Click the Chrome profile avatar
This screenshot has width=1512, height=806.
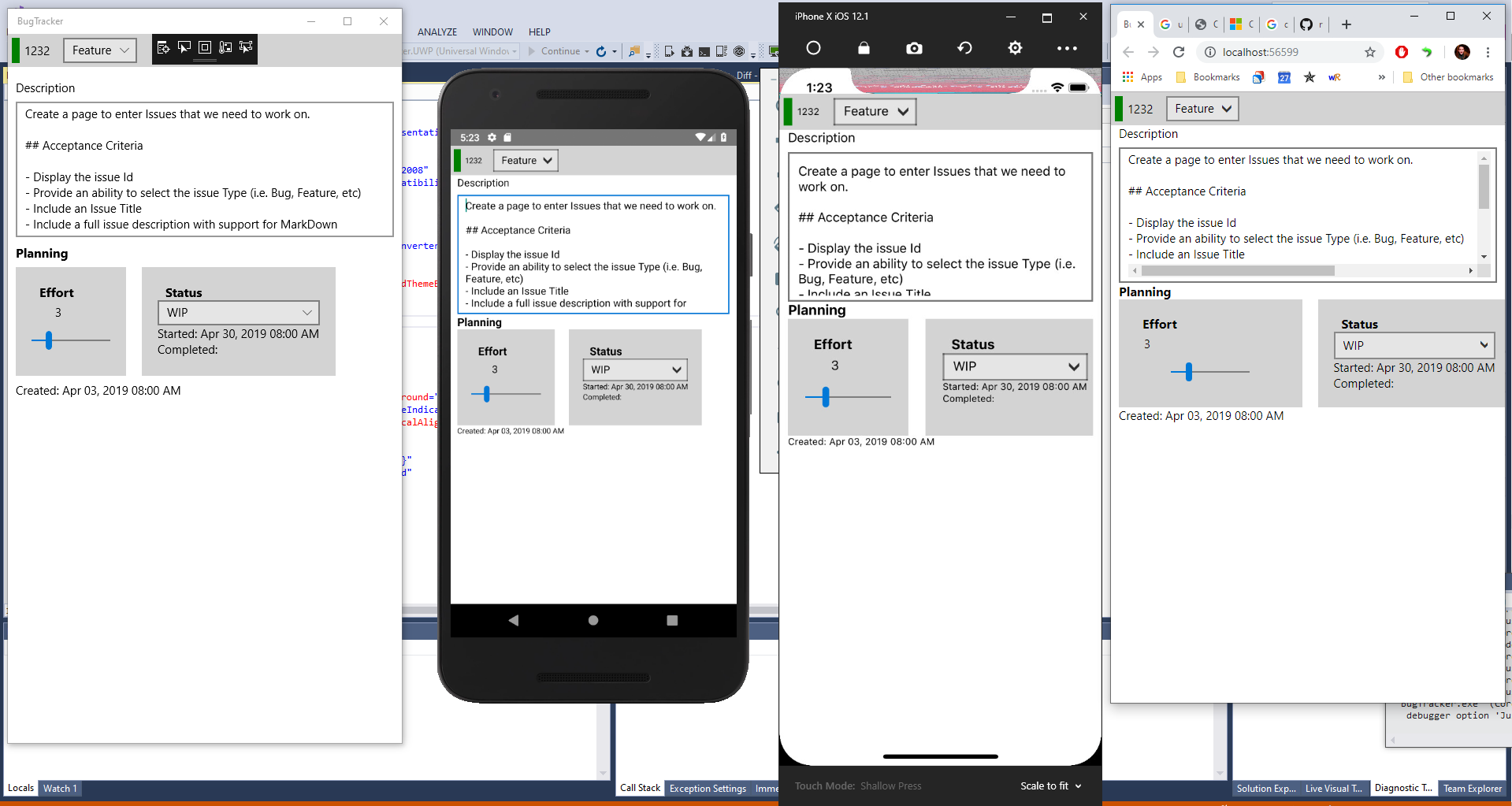1462,52
